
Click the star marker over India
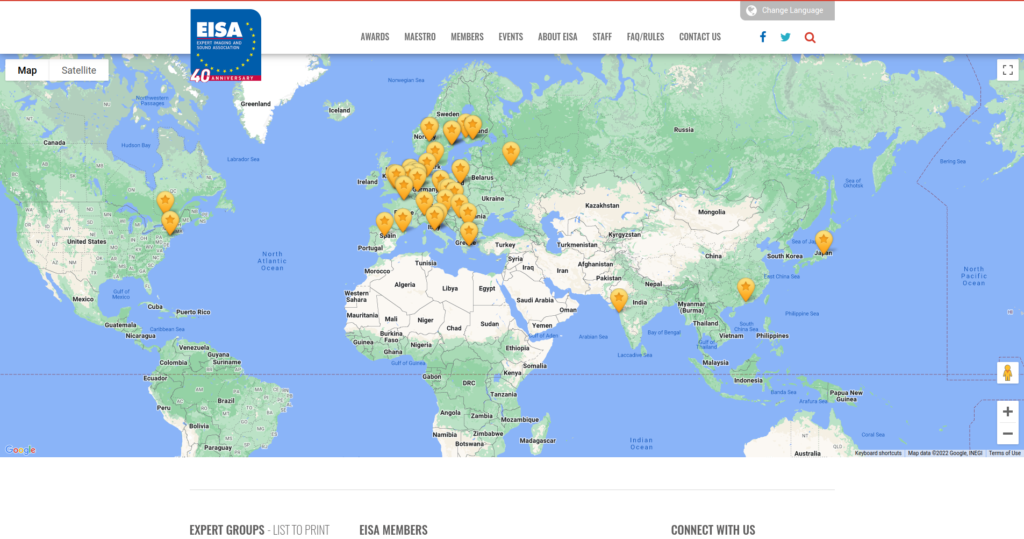[x=619, y=299]
